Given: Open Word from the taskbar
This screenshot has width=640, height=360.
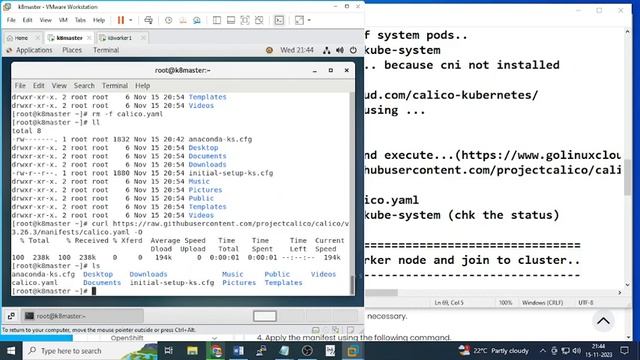Looking at the screenshot, I should point(239,351).
